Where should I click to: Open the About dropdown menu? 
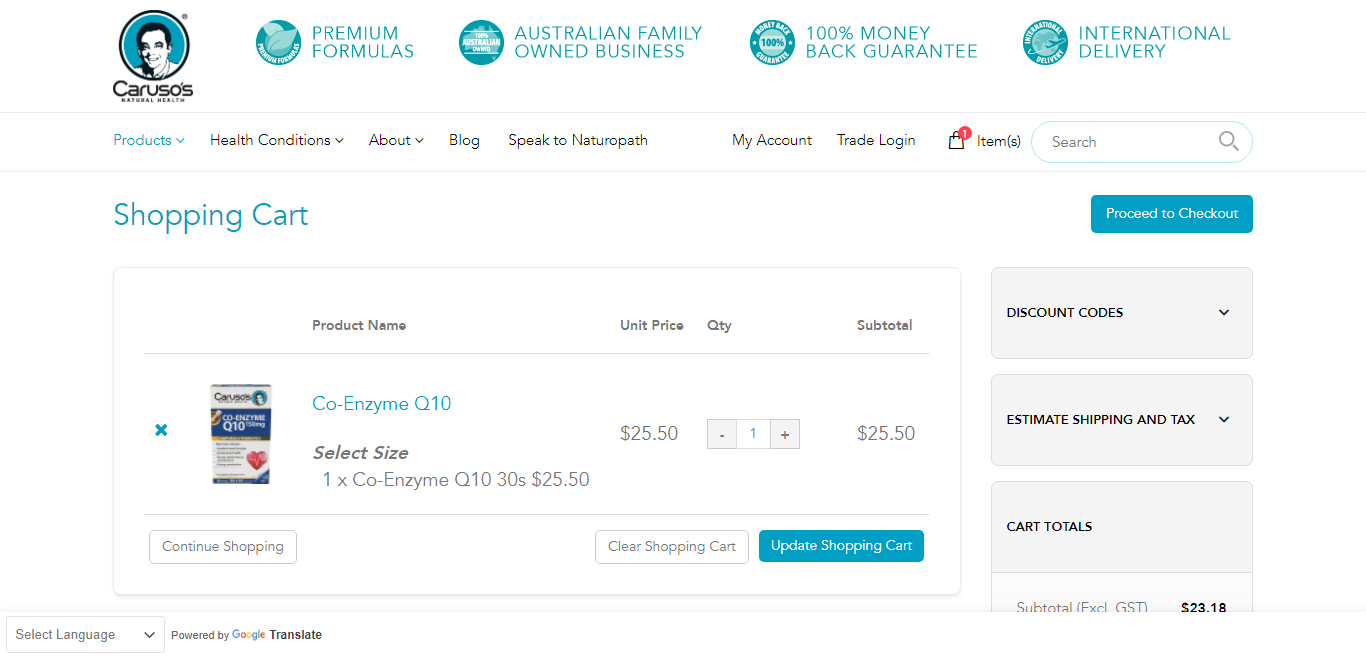click(396, 140)
